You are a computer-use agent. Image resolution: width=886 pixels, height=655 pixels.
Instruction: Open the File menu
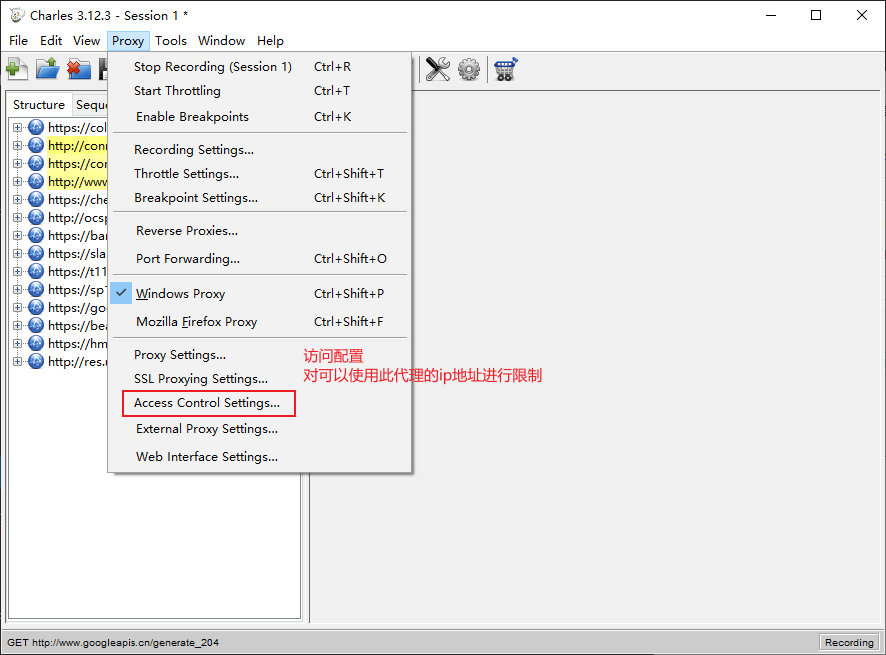pyautogui.click(x=18, y=41)
